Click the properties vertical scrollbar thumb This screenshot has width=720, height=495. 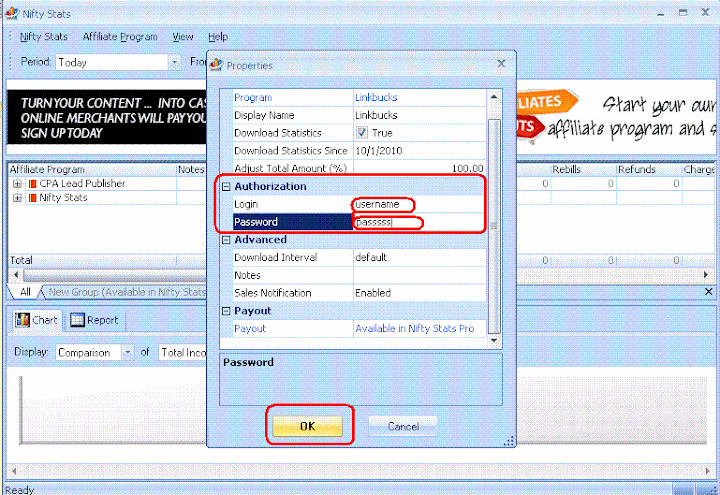(x=494, y=226)
